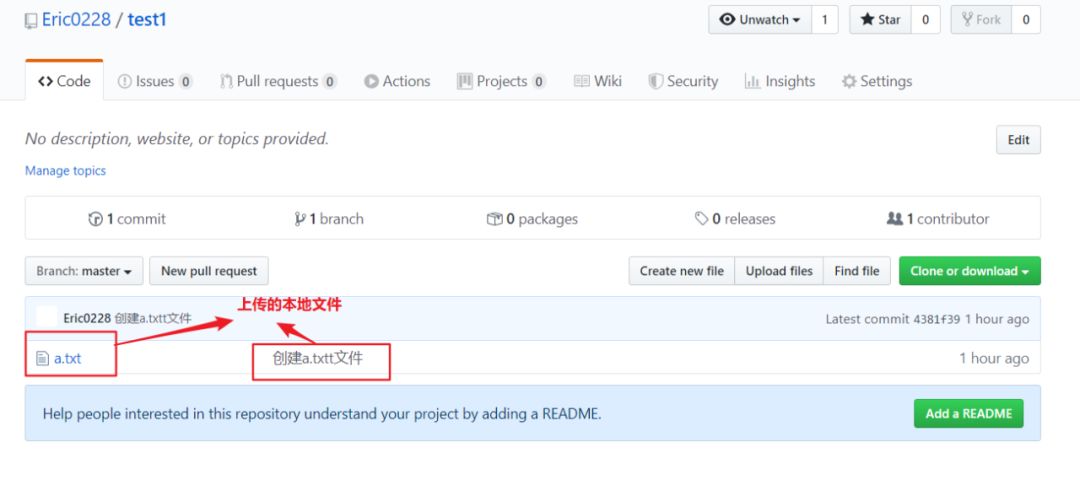Screen dimensions: 1080x491
Task: Click the Eric0228 avatar in commit bar
Action: point(46,317)
